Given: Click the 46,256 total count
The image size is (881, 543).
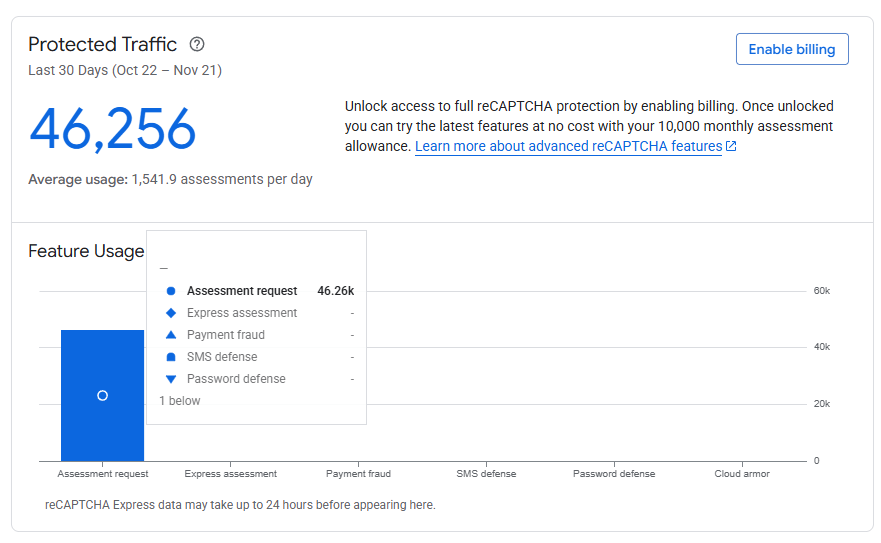Looking at the screenshot, I should 112,129.
